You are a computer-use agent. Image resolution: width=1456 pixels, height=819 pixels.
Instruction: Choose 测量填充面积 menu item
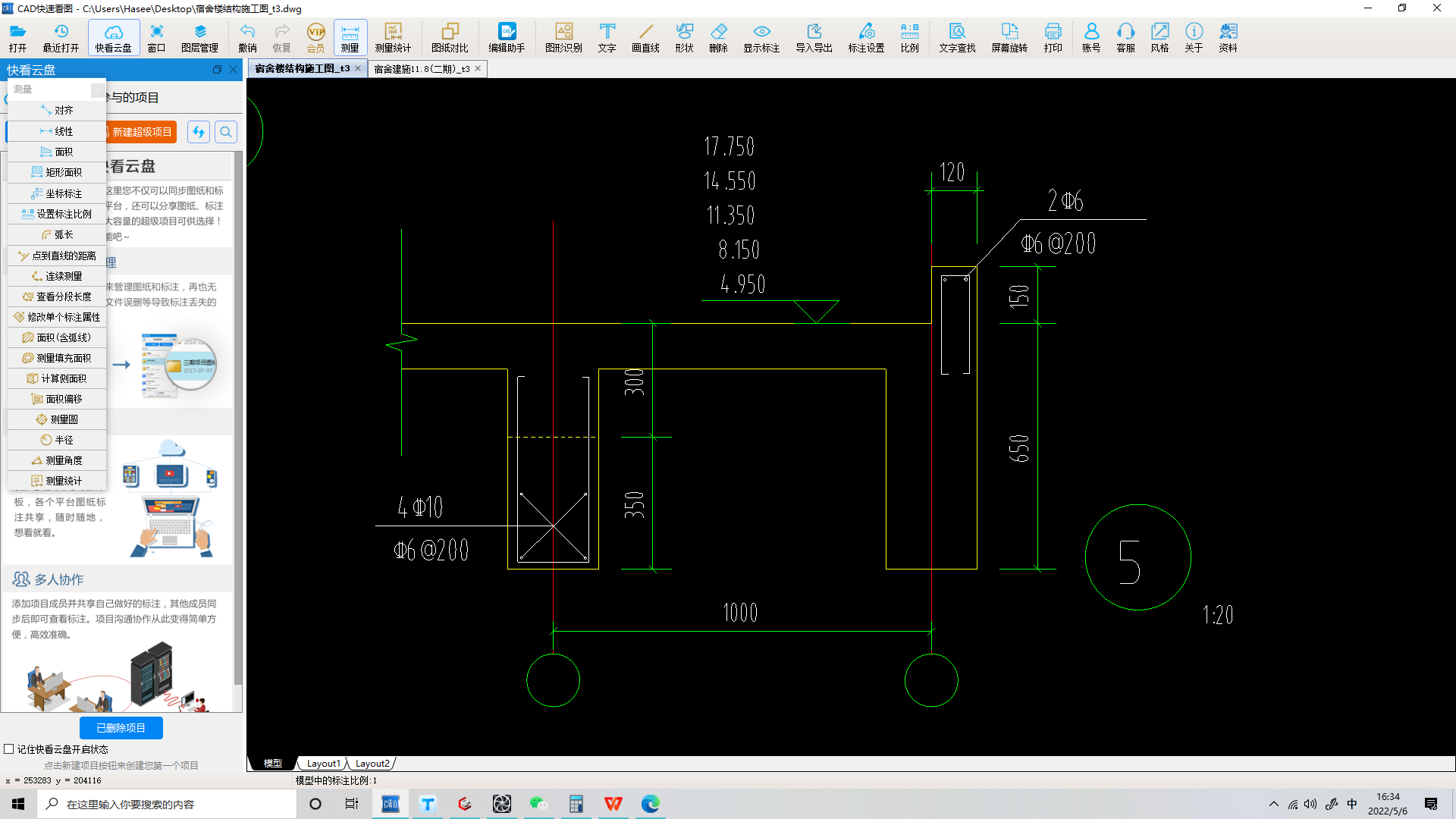pos(57,358)
